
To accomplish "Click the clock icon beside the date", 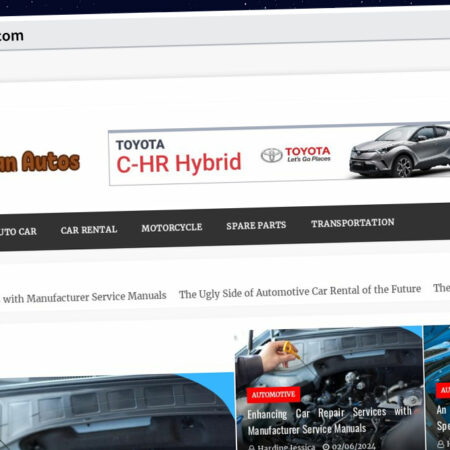I will coord(326,447).
